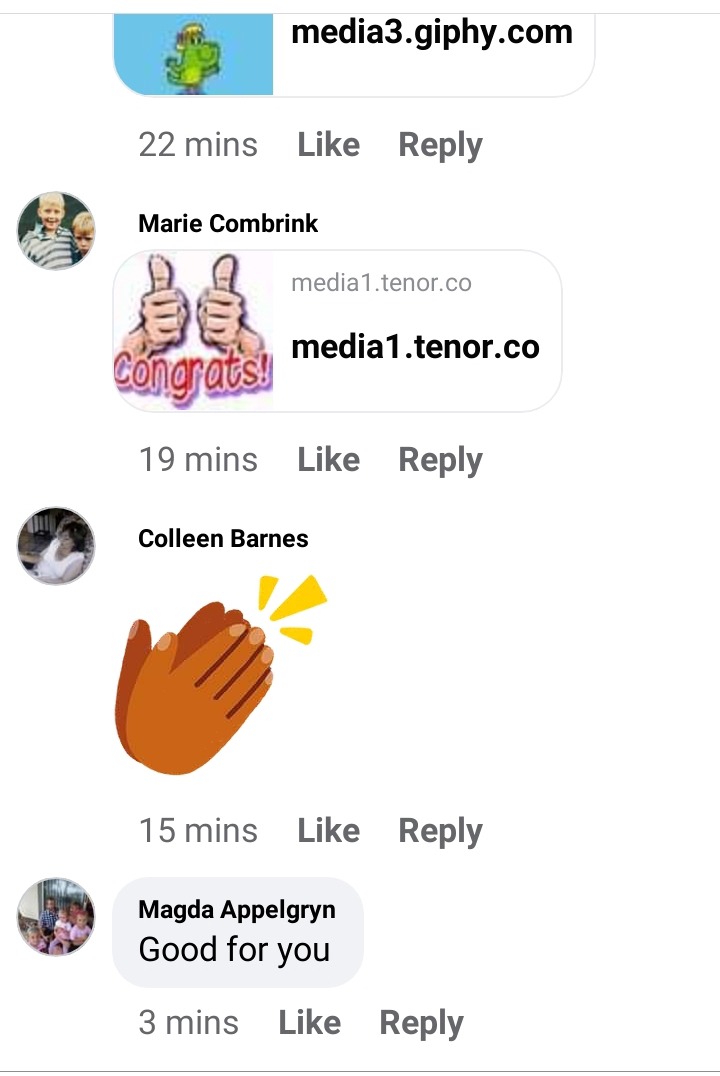Open the media3.giphy.com link title

click(432, 33)
